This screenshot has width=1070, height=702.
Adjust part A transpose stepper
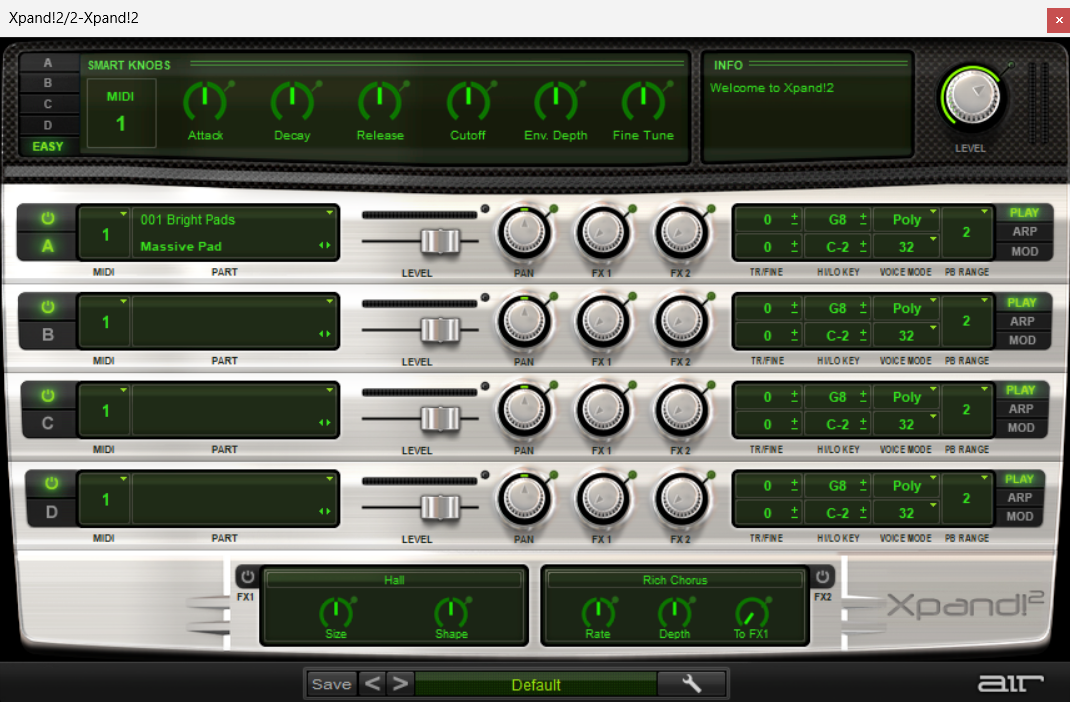point(794,219)
